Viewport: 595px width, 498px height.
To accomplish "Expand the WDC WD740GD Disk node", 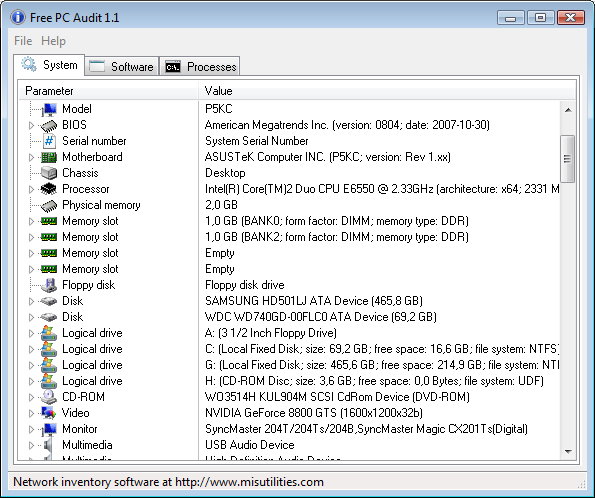I will [x=31, y=317].
